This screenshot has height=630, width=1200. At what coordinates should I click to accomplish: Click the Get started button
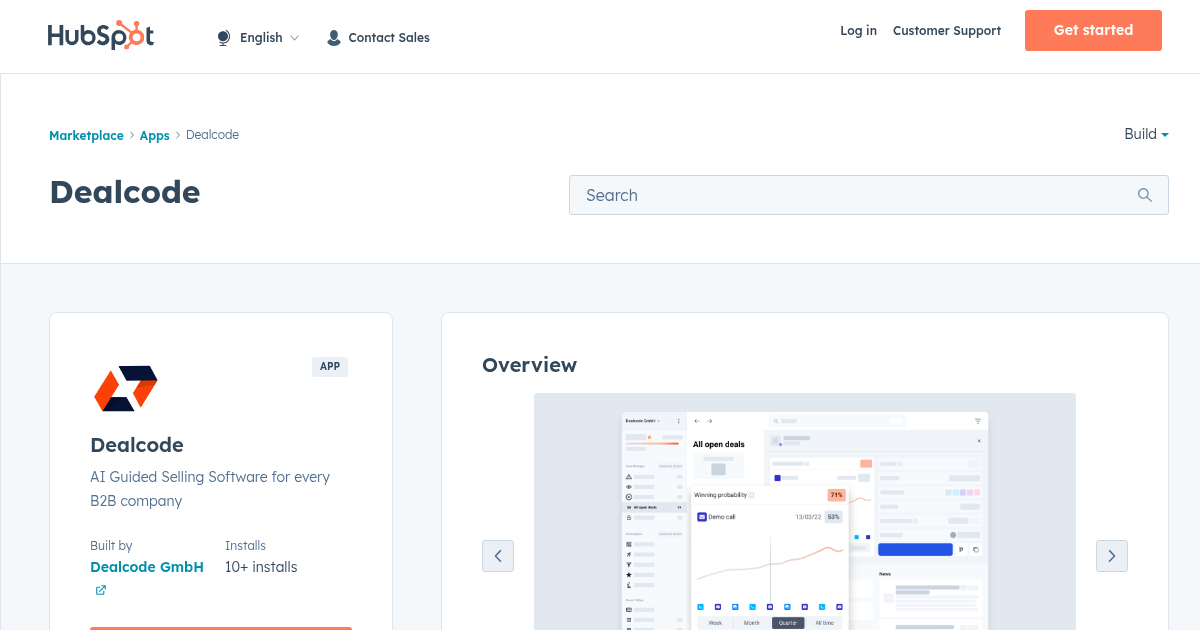pyautogui.click(x=1093, y=30)
